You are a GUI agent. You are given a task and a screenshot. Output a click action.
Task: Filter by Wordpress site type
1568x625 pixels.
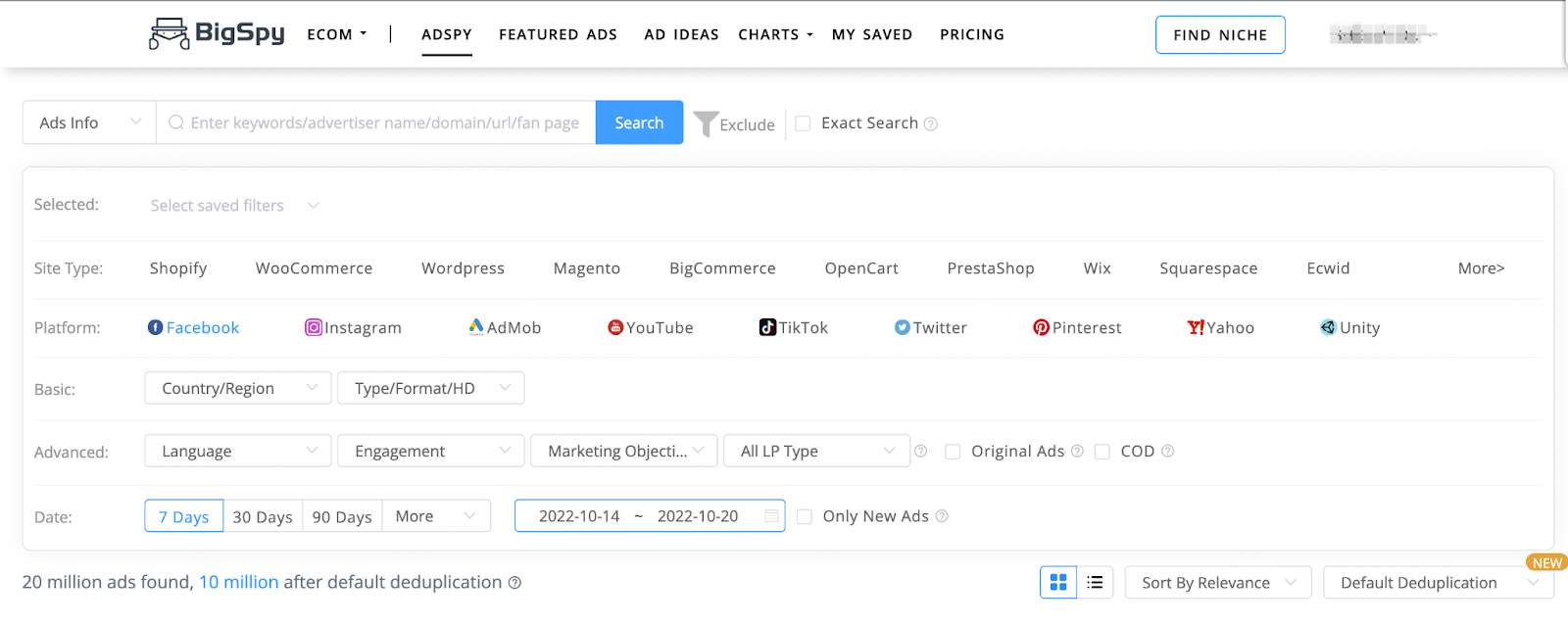click(463, 268)
